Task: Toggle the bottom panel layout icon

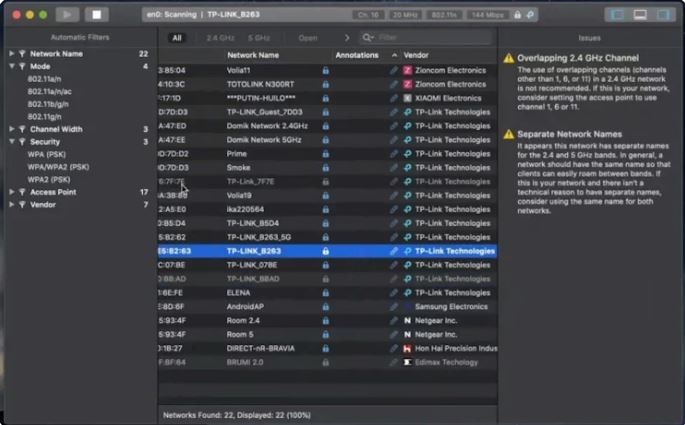Action: [640, 15]
